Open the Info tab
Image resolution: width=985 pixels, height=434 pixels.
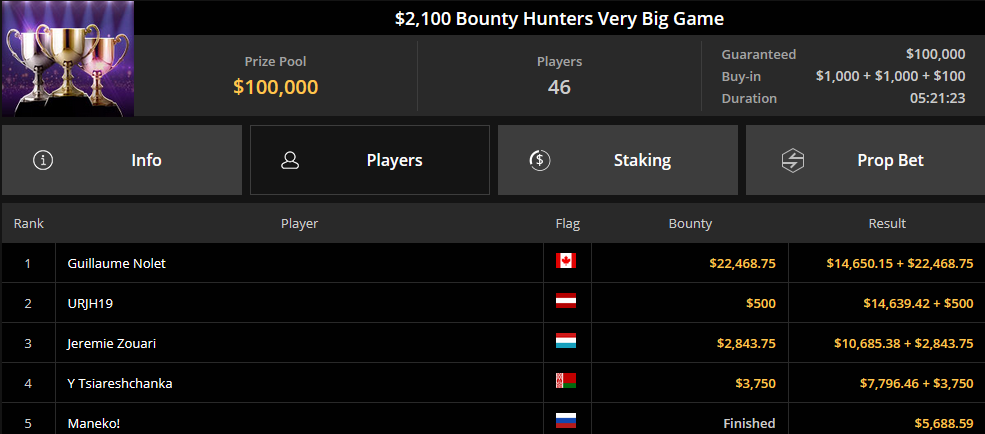pos(122,160)
